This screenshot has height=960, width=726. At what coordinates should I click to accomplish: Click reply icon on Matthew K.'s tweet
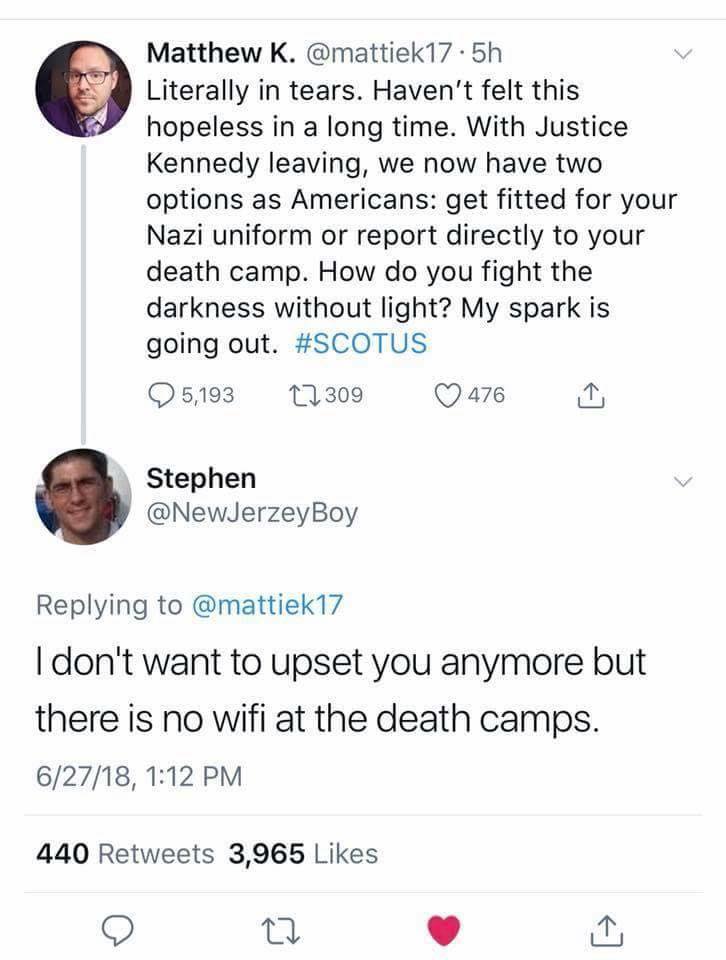coord(161,395)
